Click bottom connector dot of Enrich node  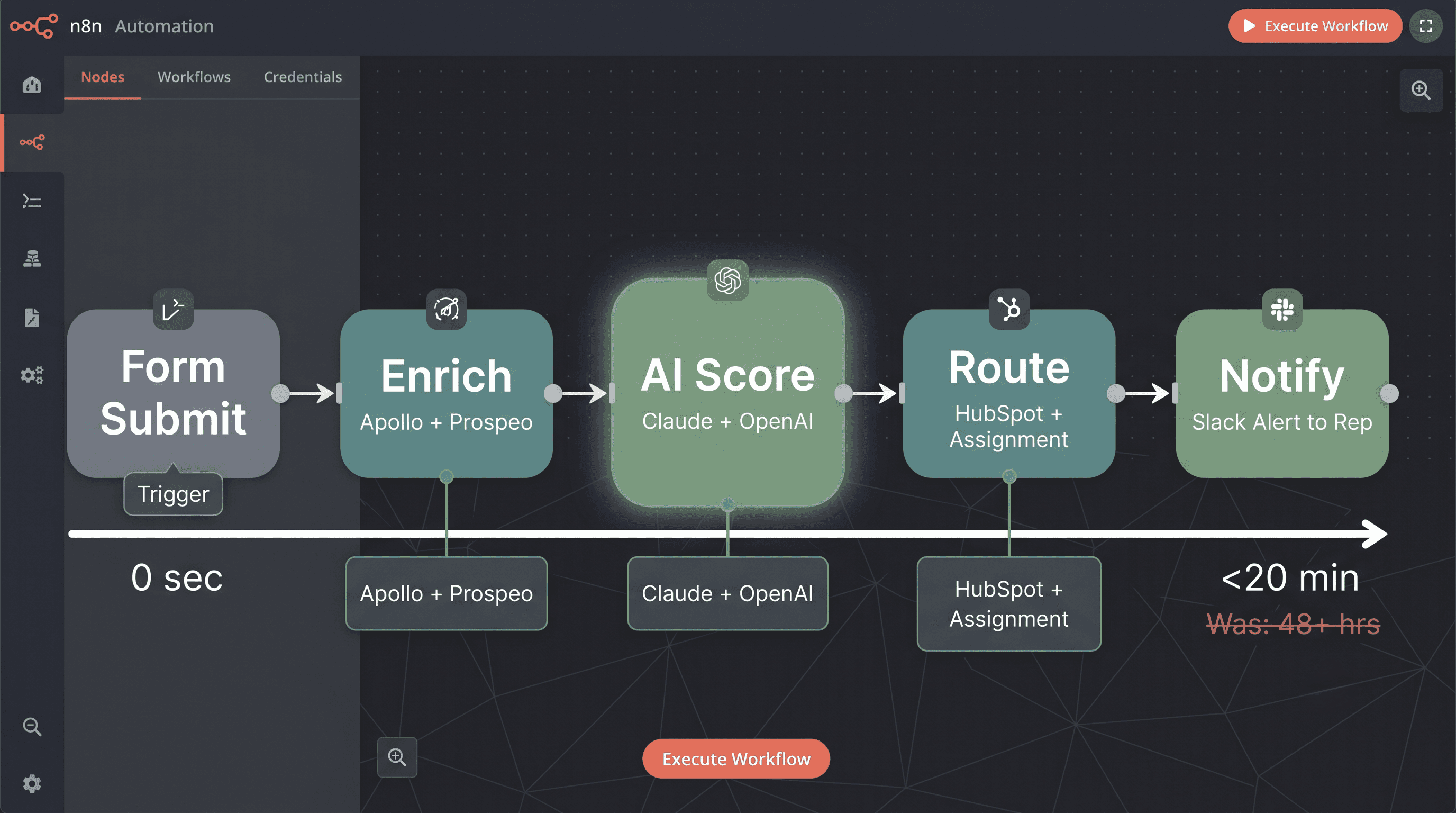(x=447, y=476)
